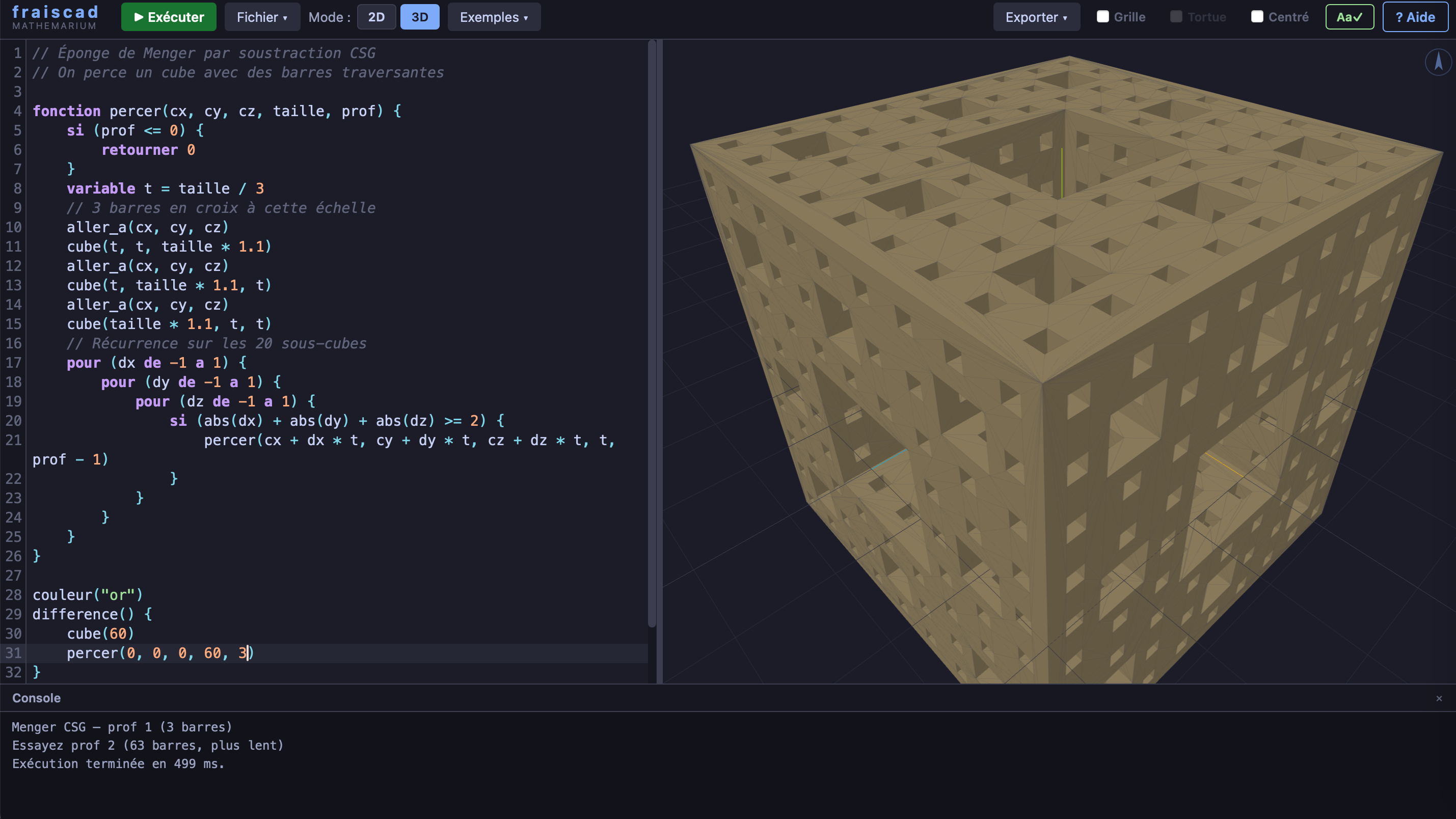Viewport: 1456px width, 819px height.
Task: Open the Fichier dropdown menu
Action: pos(262,17)
